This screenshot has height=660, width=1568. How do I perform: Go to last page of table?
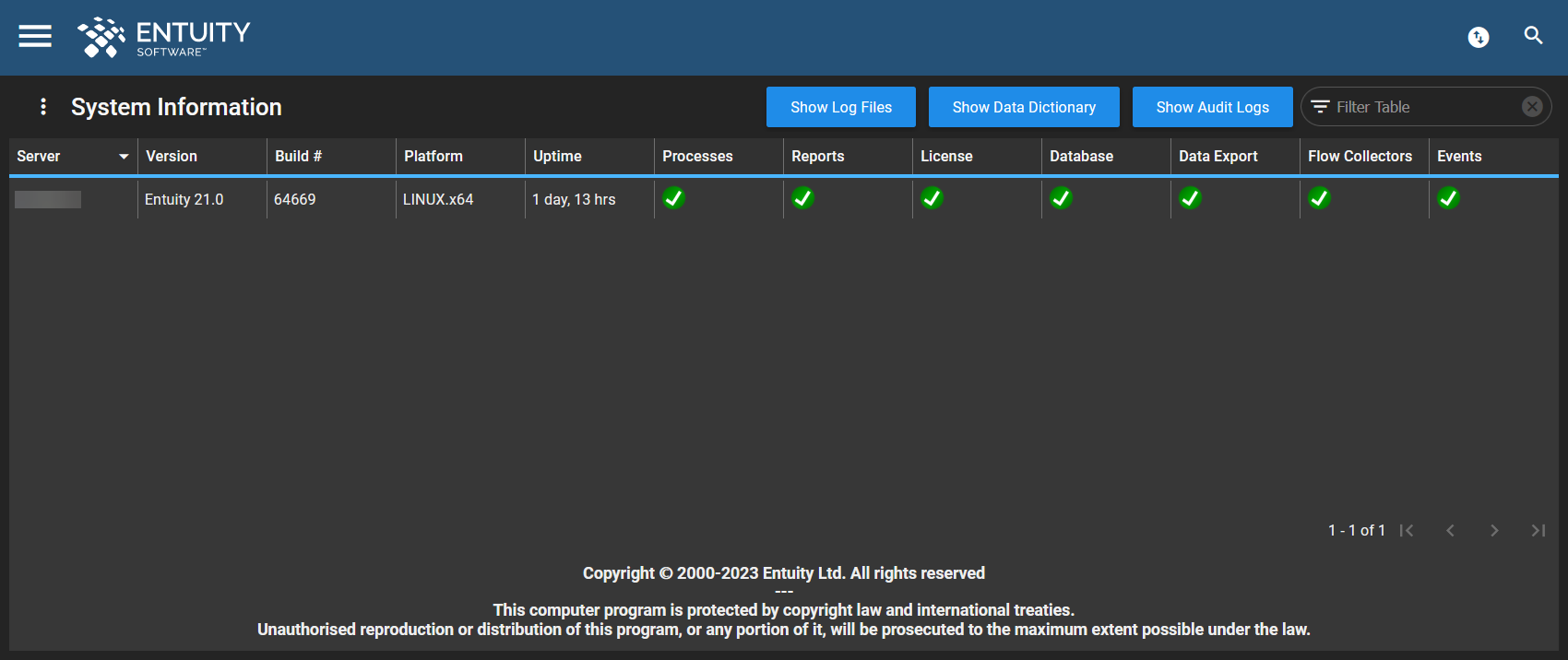pos(1538,530)
